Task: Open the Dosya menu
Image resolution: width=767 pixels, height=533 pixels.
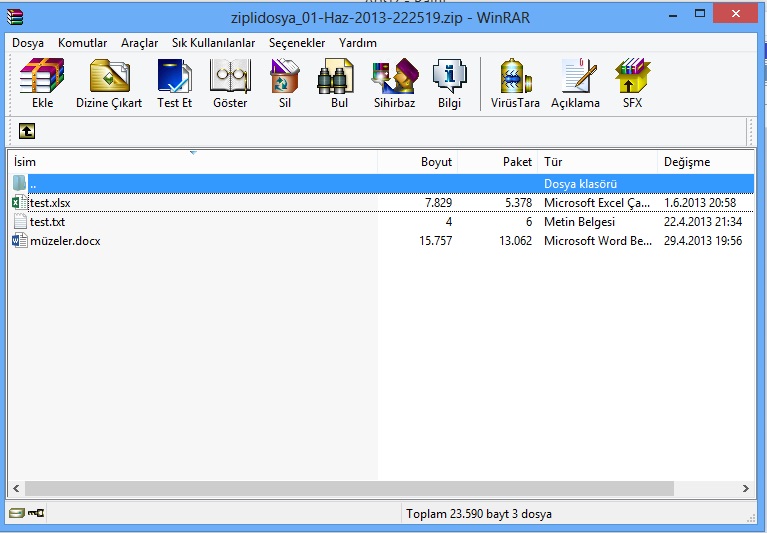Action: point(28,43)
